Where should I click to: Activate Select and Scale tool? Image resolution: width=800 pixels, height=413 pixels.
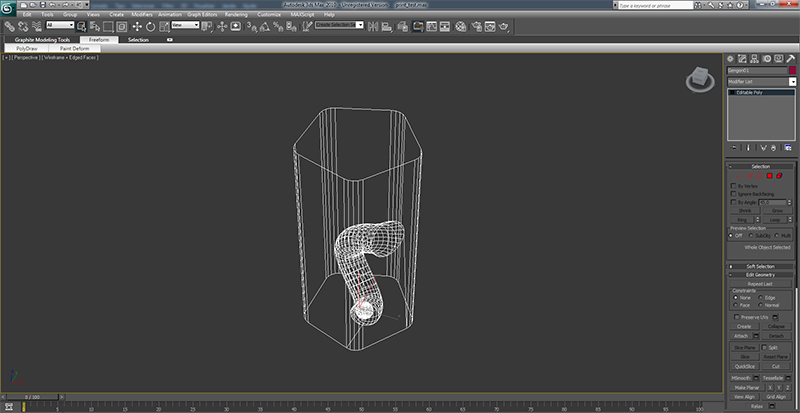(164, 27)
